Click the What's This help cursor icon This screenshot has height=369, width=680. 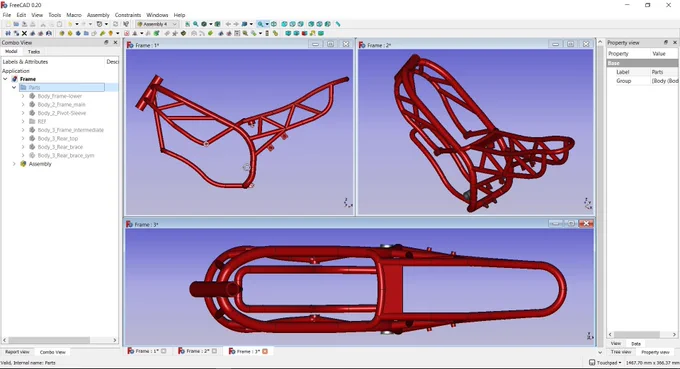click(126, 24)
